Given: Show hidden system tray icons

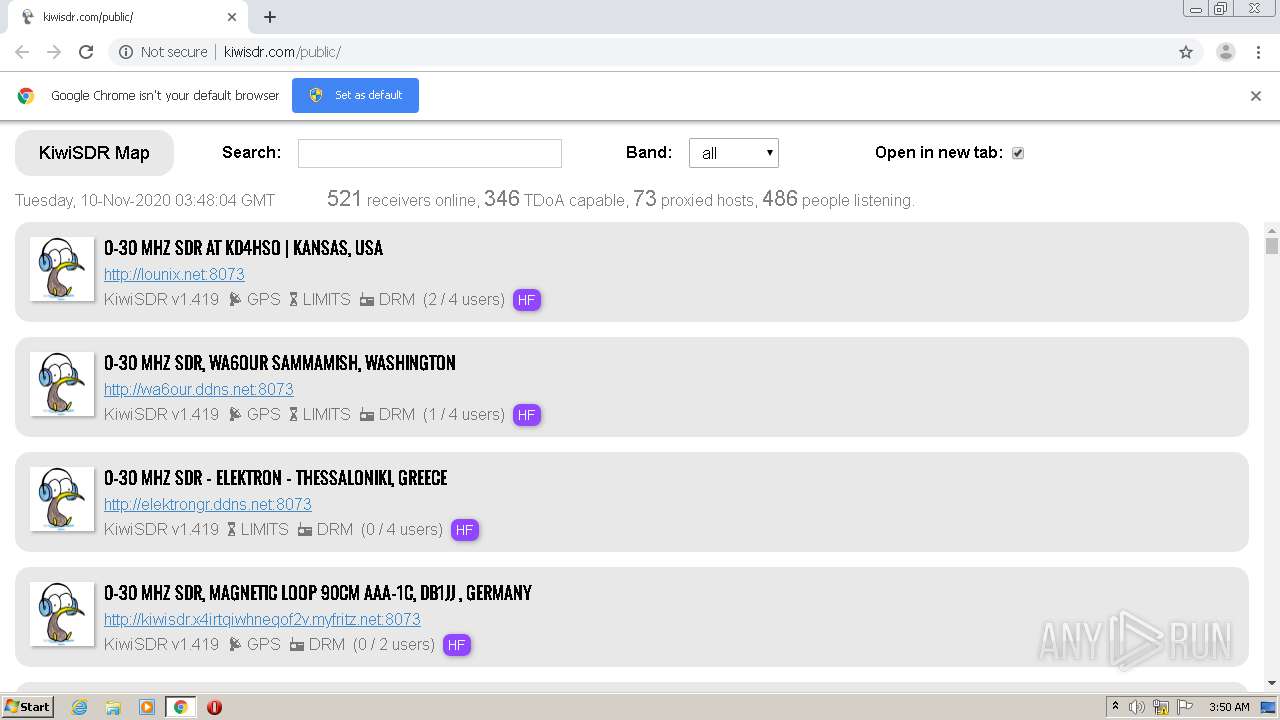Looking at the screenshot, I should (x=1115, y=707).
